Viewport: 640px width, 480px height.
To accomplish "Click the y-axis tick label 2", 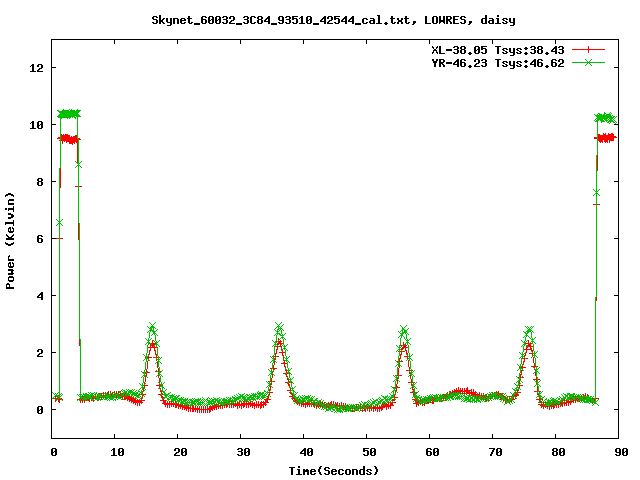I will [40, 353].
